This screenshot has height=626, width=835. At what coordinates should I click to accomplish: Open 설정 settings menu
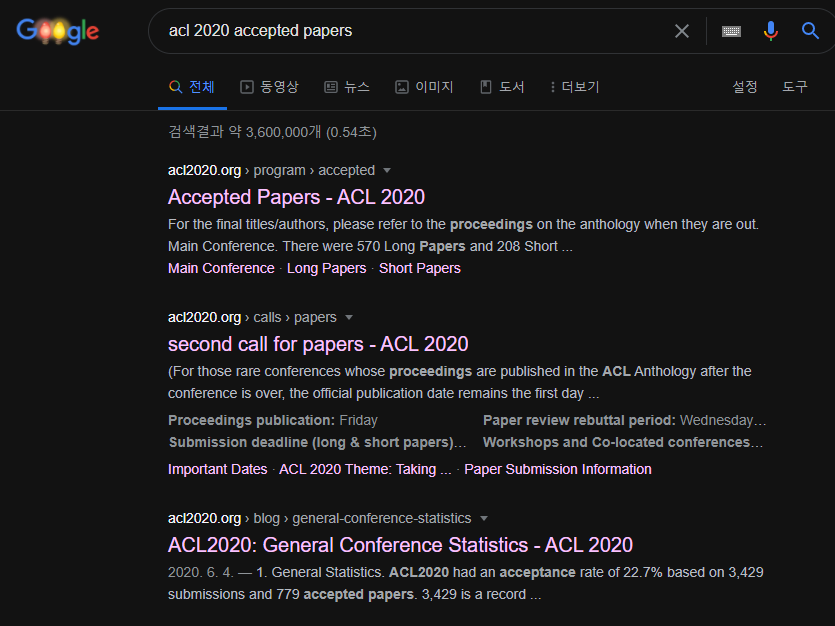744,87
